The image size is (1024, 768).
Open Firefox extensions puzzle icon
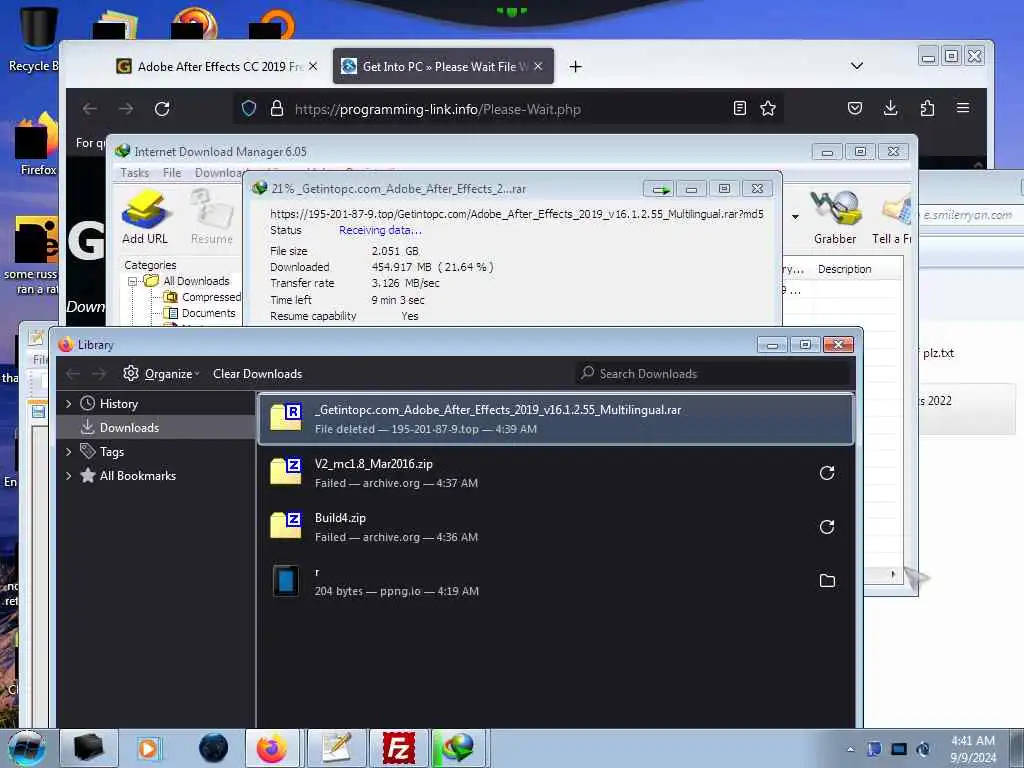pyautogui.click(x=927, y=108)
